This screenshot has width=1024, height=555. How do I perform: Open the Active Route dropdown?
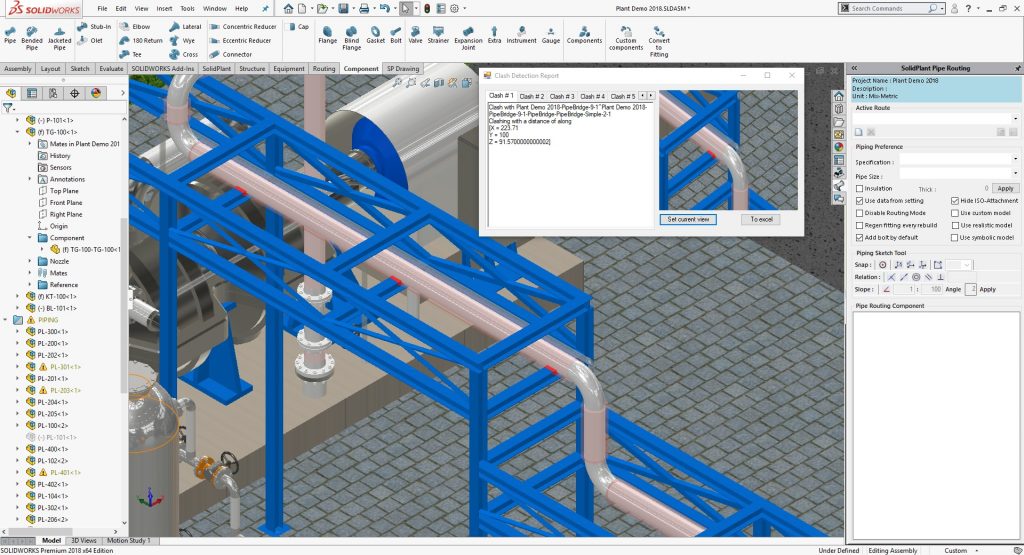1015,119
